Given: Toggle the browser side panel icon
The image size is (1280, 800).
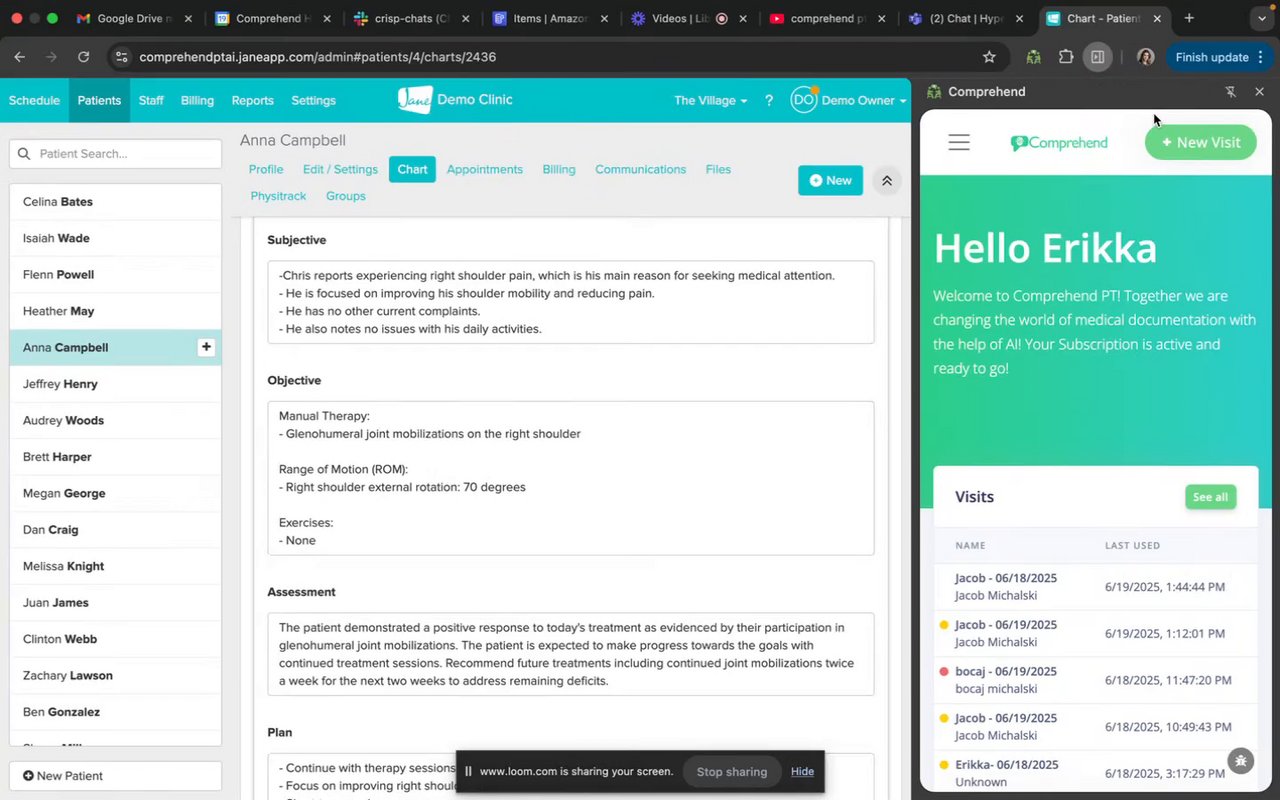Looking at the screenshot, I should [x=1097, y=57].
